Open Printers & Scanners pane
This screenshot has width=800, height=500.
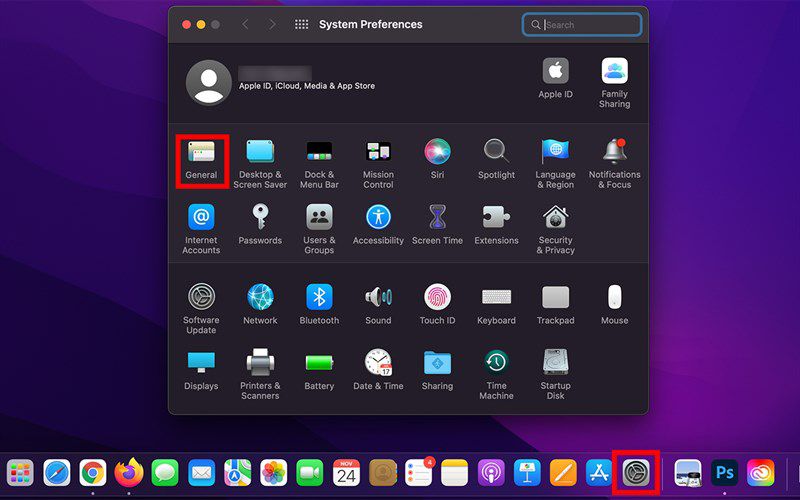click(x=260, y=374)
